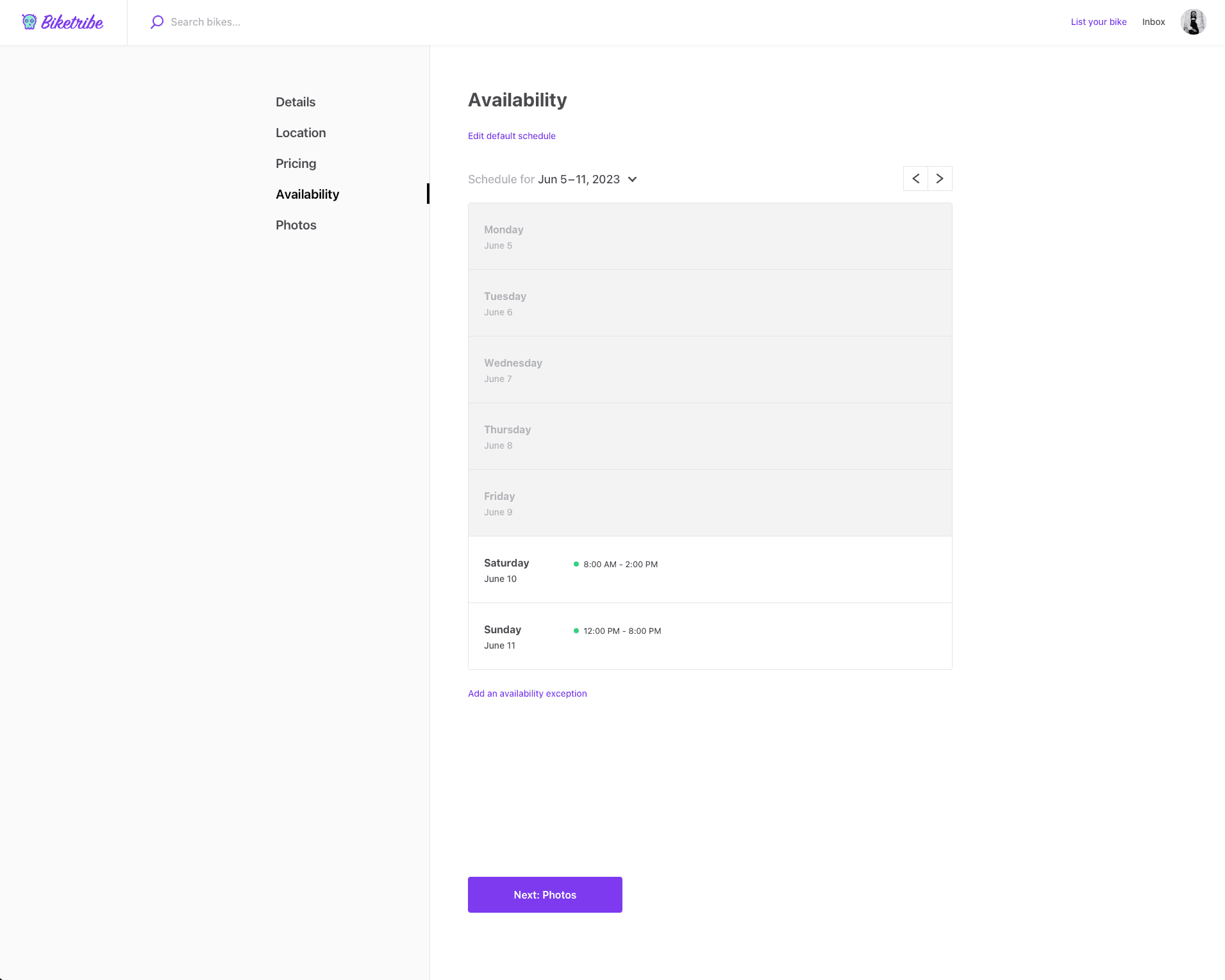Click the search magnifier icon

(x=157, y=22)
